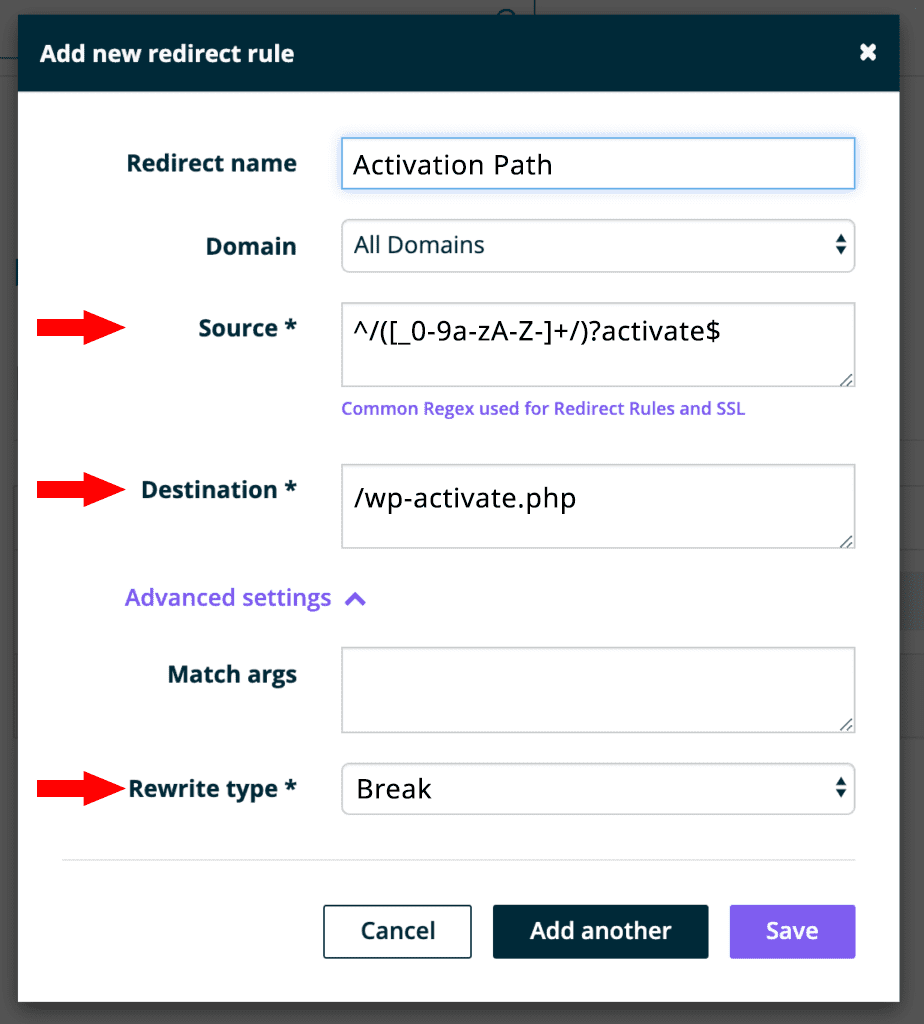
Task: Click the Add another button
Action: tap(600, 931)
